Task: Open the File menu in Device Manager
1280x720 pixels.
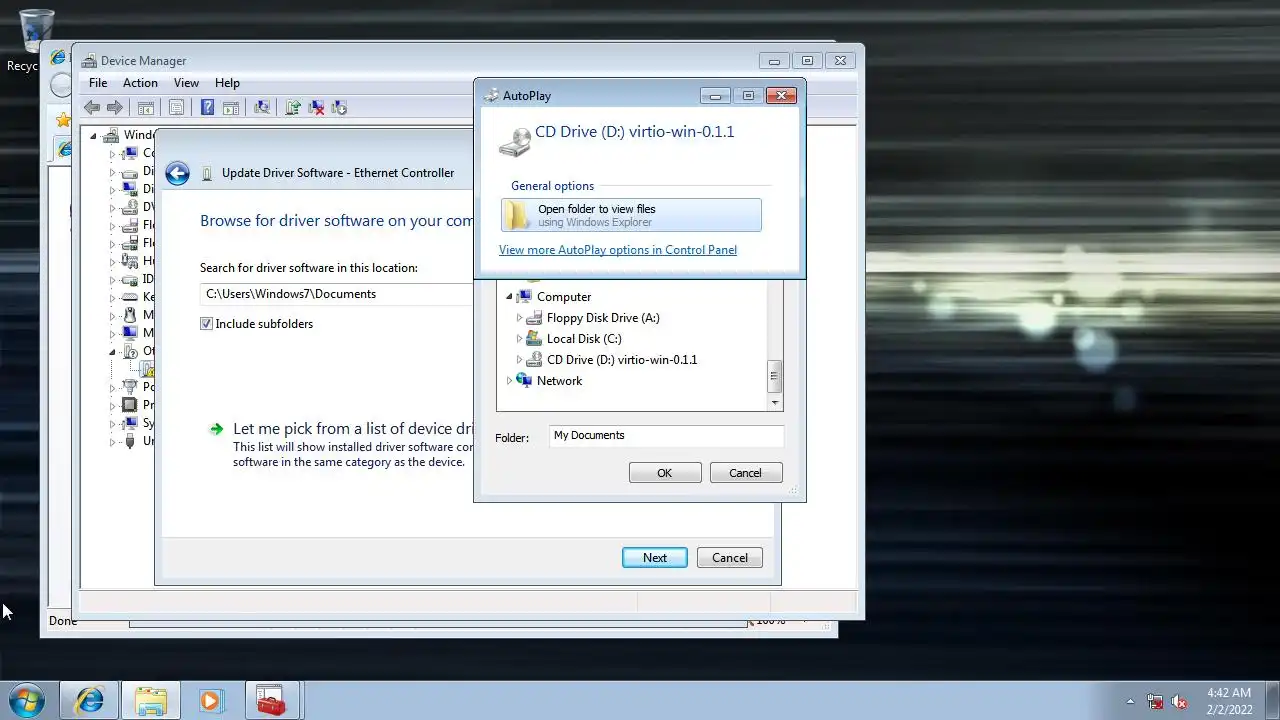Action: pyautogui.click(x=98, y=83)
